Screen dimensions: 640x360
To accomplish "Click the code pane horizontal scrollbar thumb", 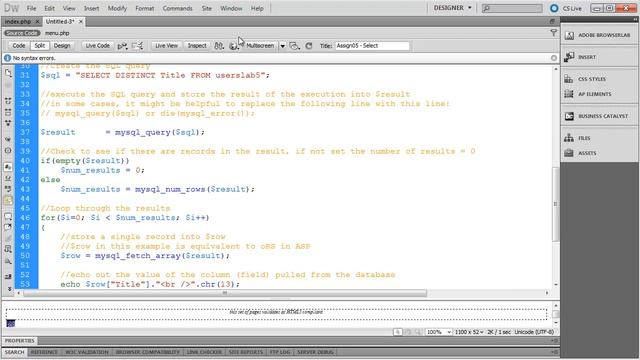I will (224, 293).
